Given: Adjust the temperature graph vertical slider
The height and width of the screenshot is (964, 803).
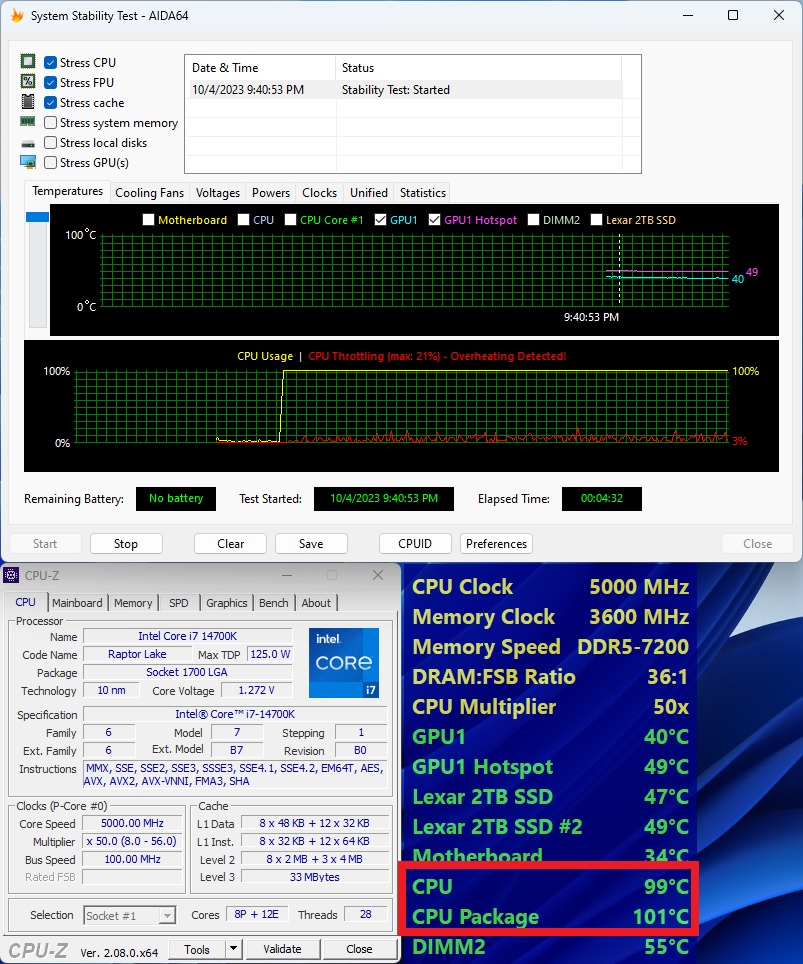Looking at the screenshot, I should 38,217.
